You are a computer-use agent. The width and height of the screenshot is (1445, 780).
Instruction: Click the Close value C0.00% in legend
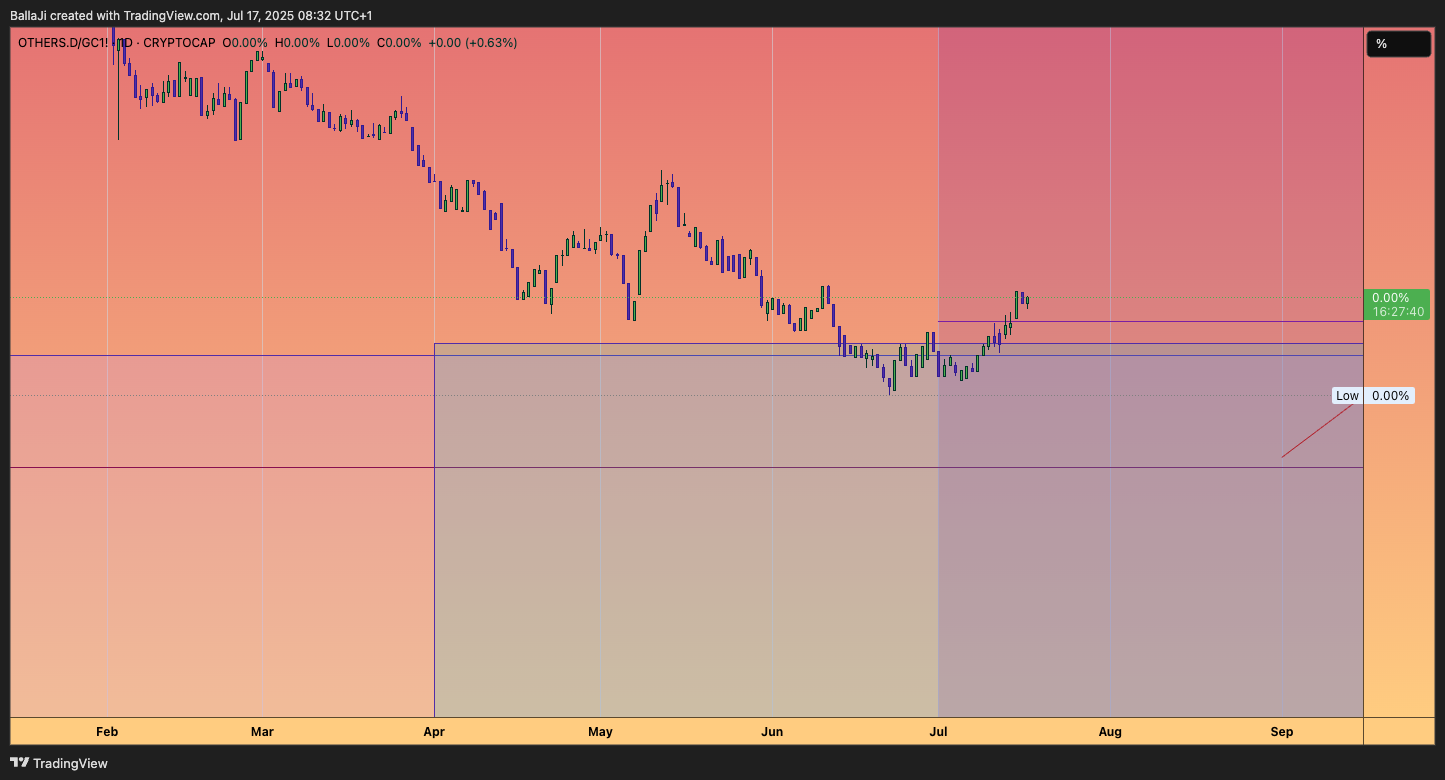[x=399, y=43]
